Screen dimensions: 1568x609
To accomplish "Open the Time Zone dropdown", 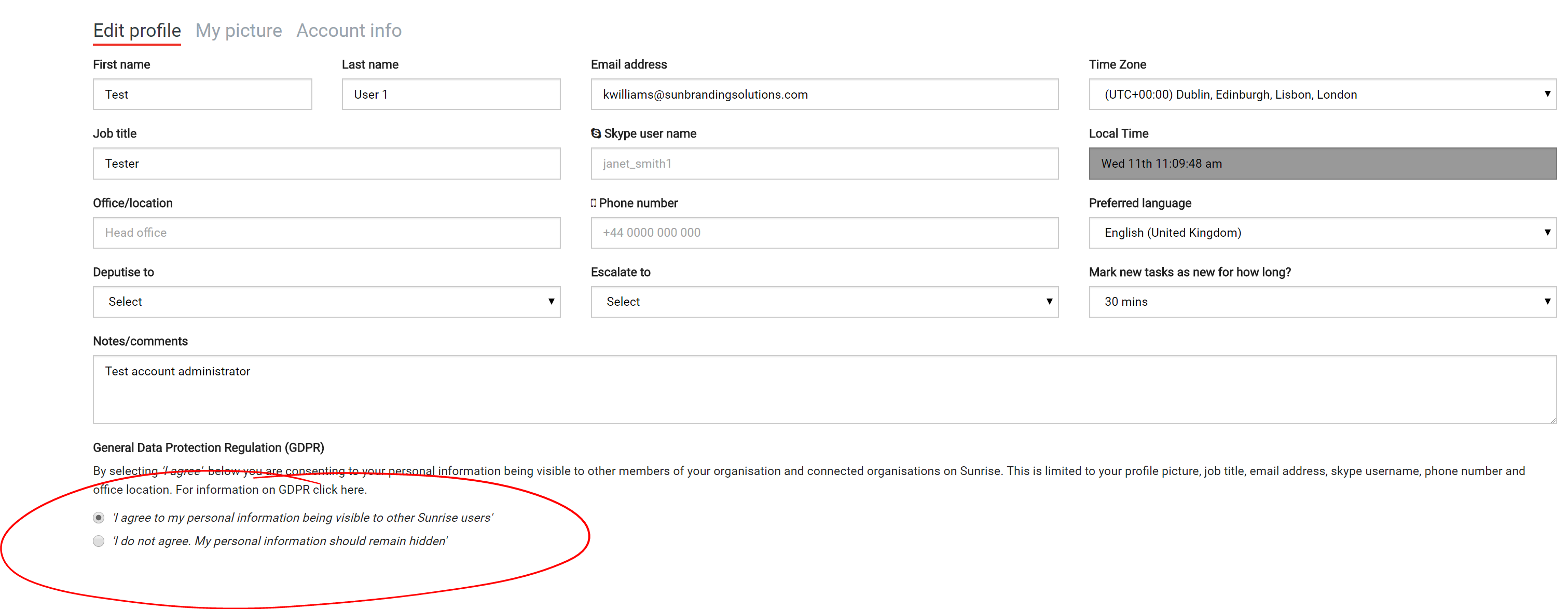I will tap(1322, 94).
